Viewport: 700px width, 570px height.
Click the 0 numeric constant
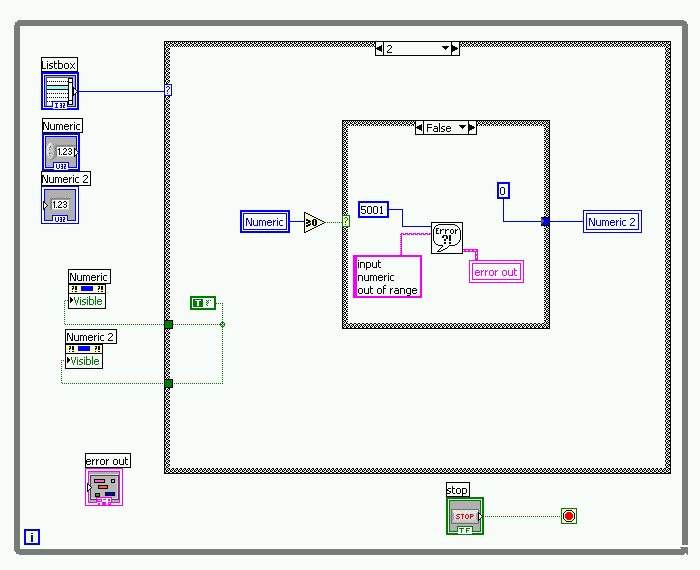503,191
